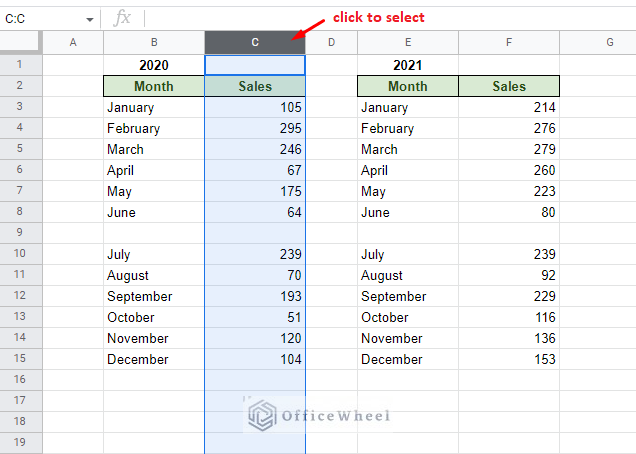Select column E header

click(x=408, y=42)
